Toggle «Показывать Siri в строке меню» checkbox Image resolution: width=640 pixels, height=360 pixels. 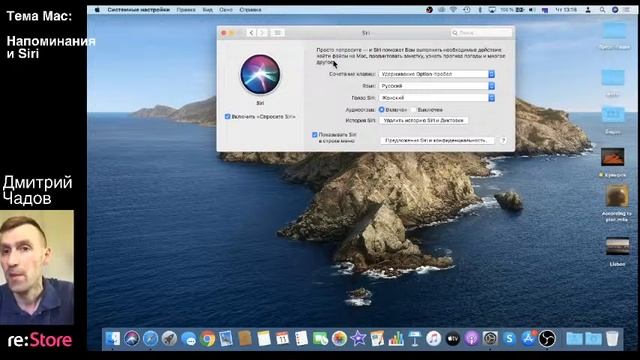[314, 135]
